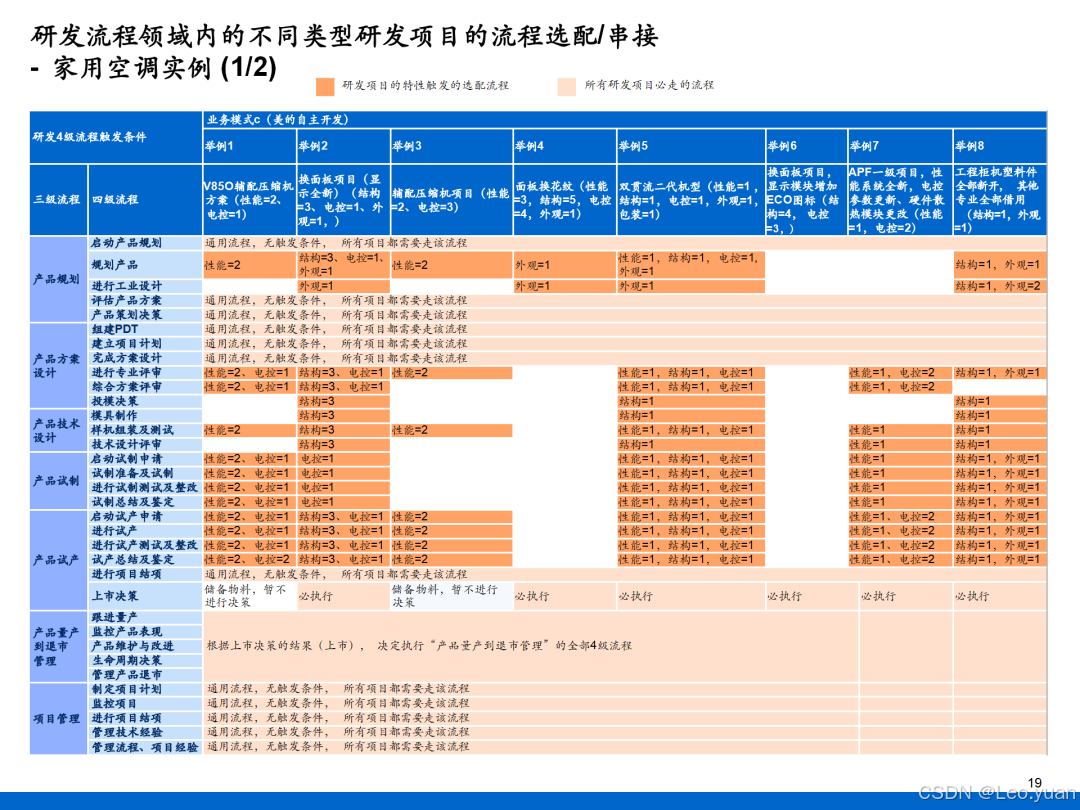Image resolution: width=1080 pixels, height=810 pixels.
Task: Click the 四级流程 header cell
Action: [145, 200]
